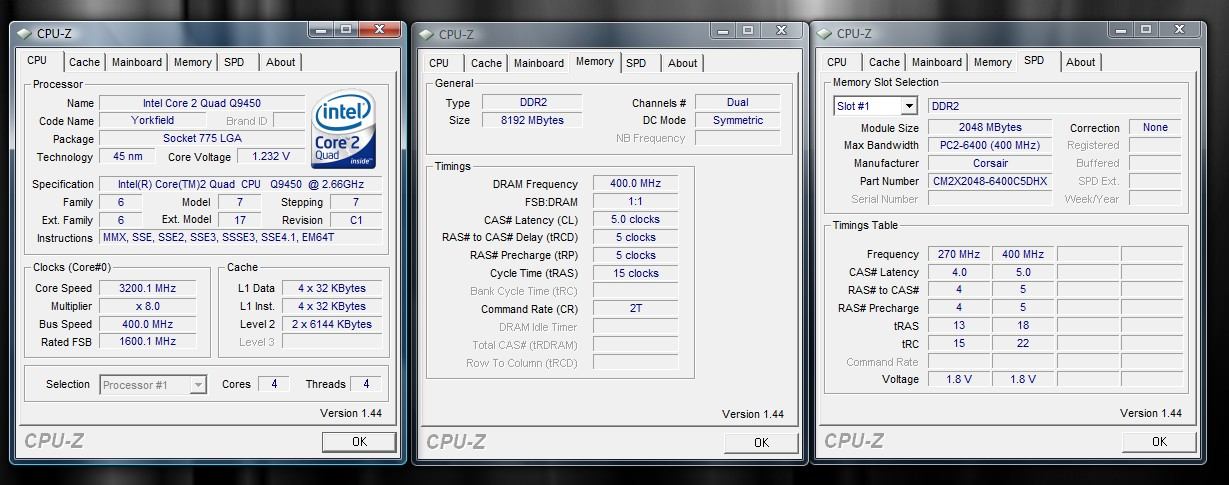Click the Command Rate value '2T'
This screenshot has width=1229, height=485.
(x=635, y=309)
